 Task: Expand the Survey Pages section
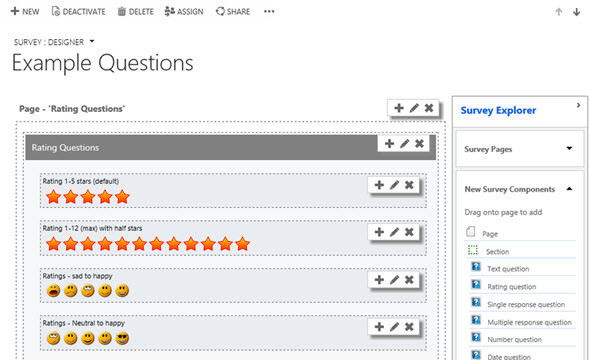[x=569, y=148]
